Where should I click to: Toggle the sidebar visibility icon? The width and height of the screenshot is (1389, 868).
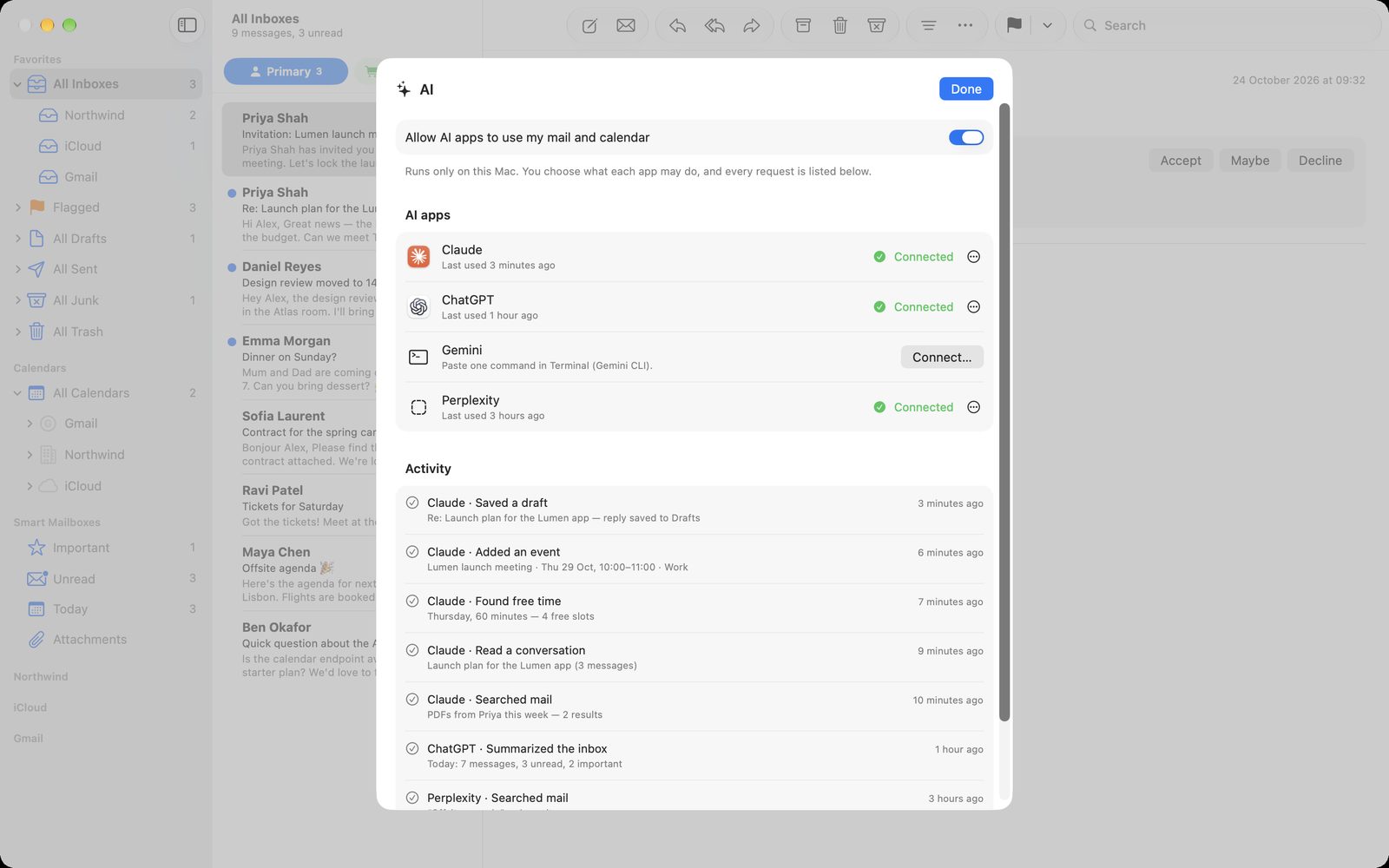[x=187, y=25]
